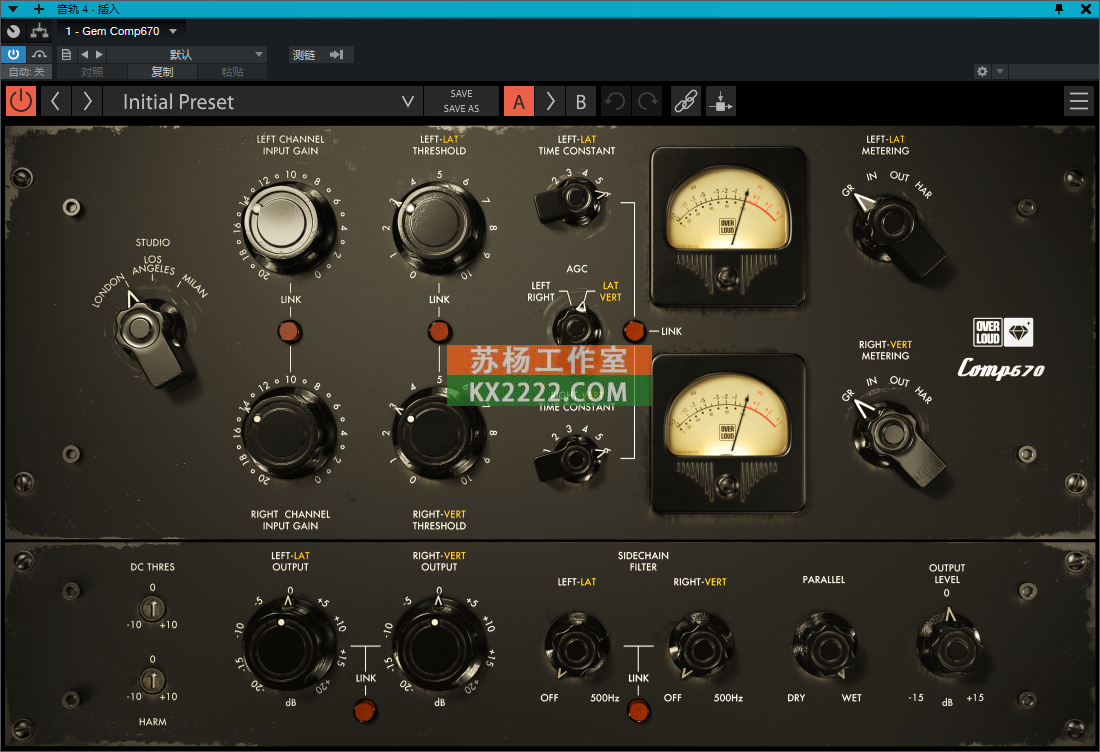Toggle the Sidechain Filter LINK red button
The height and width of the screenshot is (752, 1100).
point(638,710)
